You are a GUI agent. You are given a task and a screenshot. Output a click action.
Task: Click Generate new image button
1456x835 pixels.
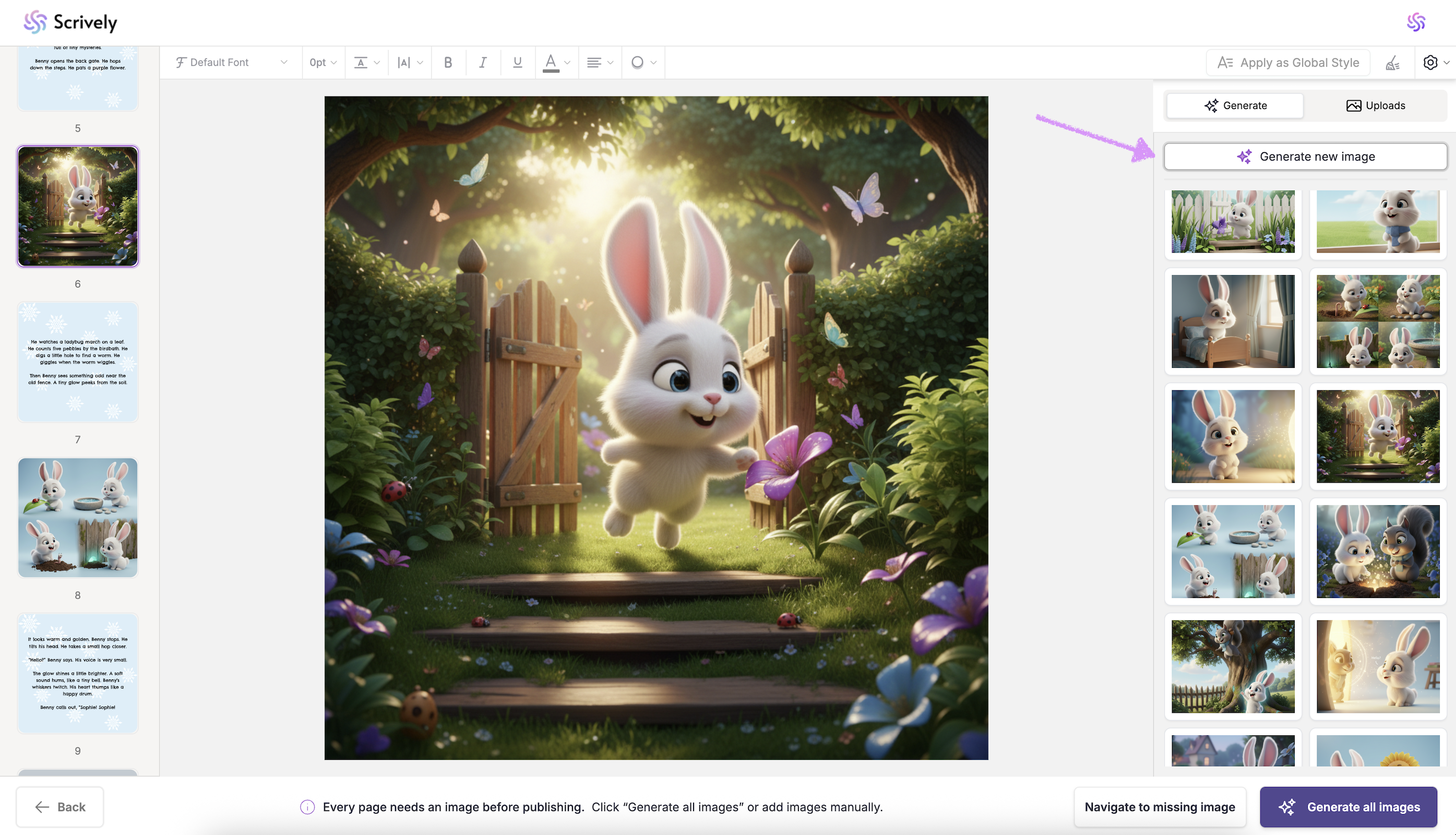tap(1305, 157)
